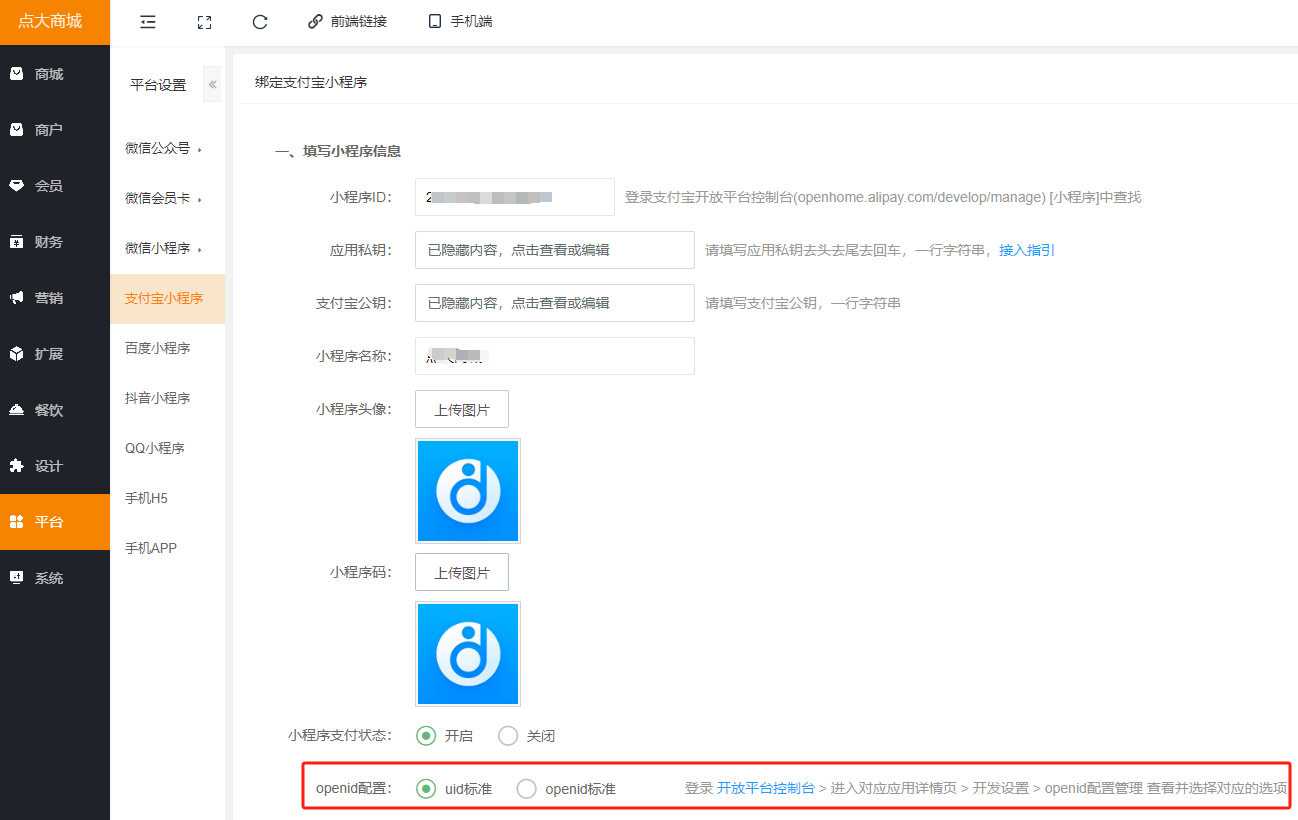Click the 商户 sidebar icon
The height and width of the screenshot is (820, 1298).
(x=16, y=129)
